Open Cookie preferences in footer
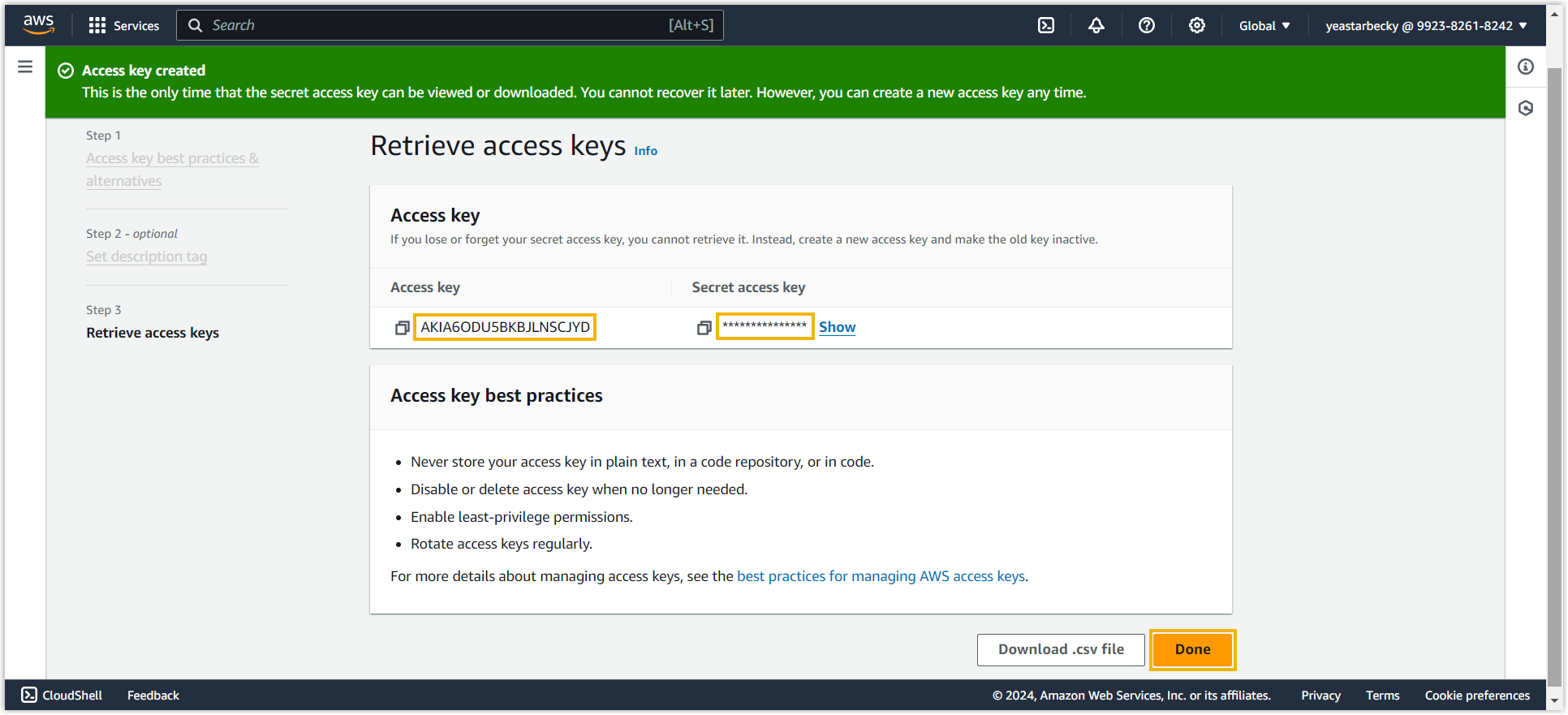 click(1476, 696)
